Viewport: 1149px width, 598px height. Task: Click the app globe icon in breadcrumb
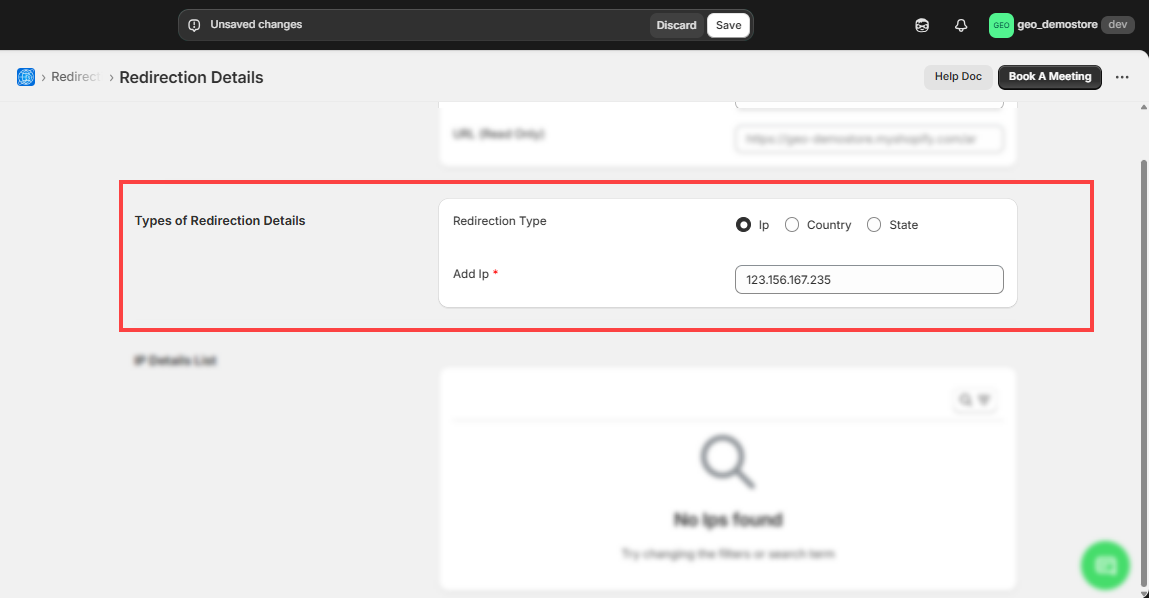coord(26,77)
